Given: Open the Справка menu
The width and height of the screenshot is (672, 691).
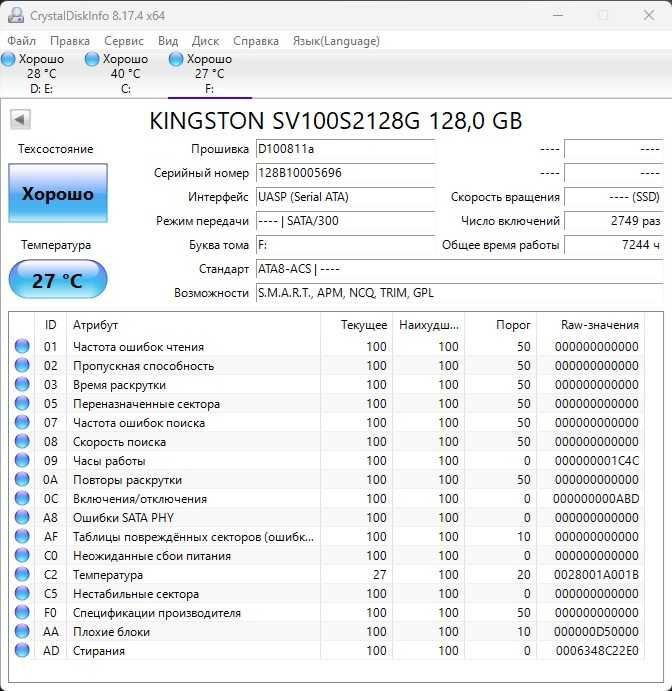Looking at the screenshot, I should coord(256,41).
